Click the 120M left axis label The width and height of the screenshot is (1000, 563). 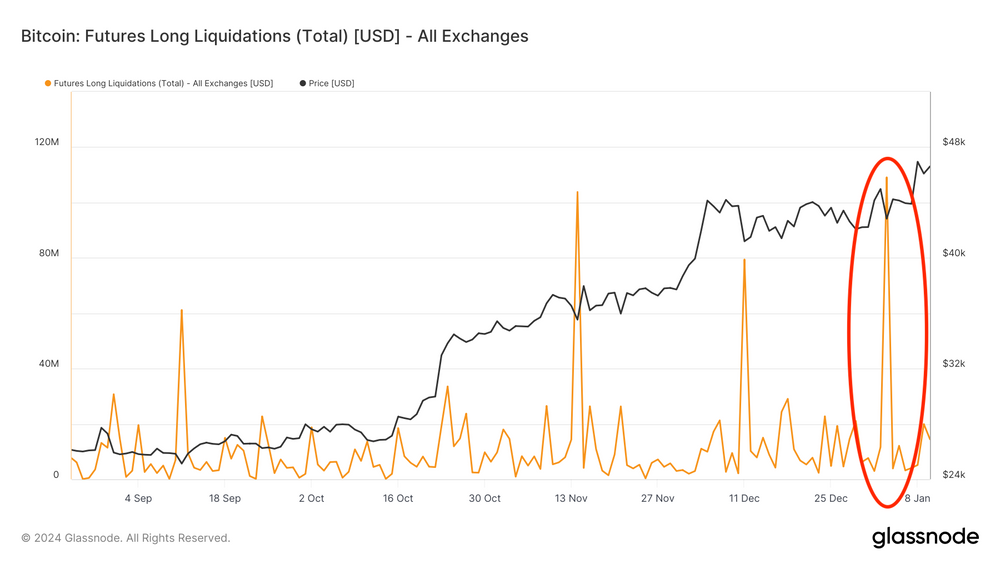click(x=47, y=143)
